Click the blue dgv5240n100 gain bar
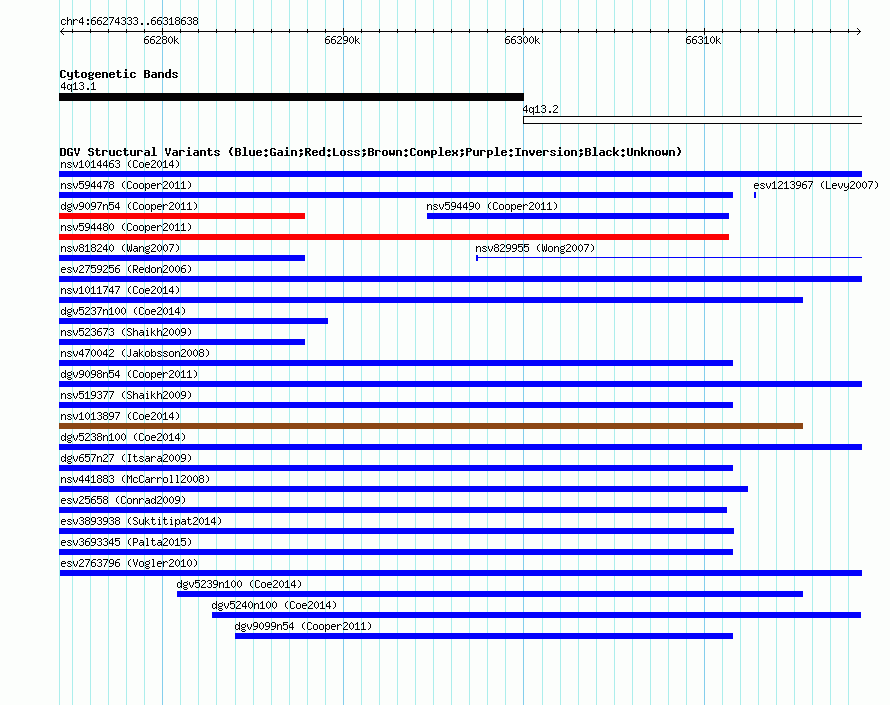 536,615
